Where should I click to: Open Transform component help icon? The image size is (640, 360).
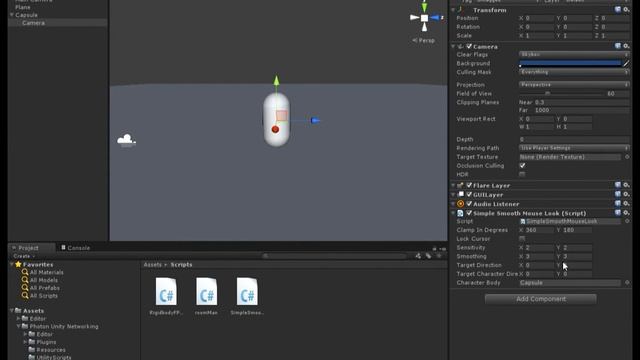pos(618,9)
